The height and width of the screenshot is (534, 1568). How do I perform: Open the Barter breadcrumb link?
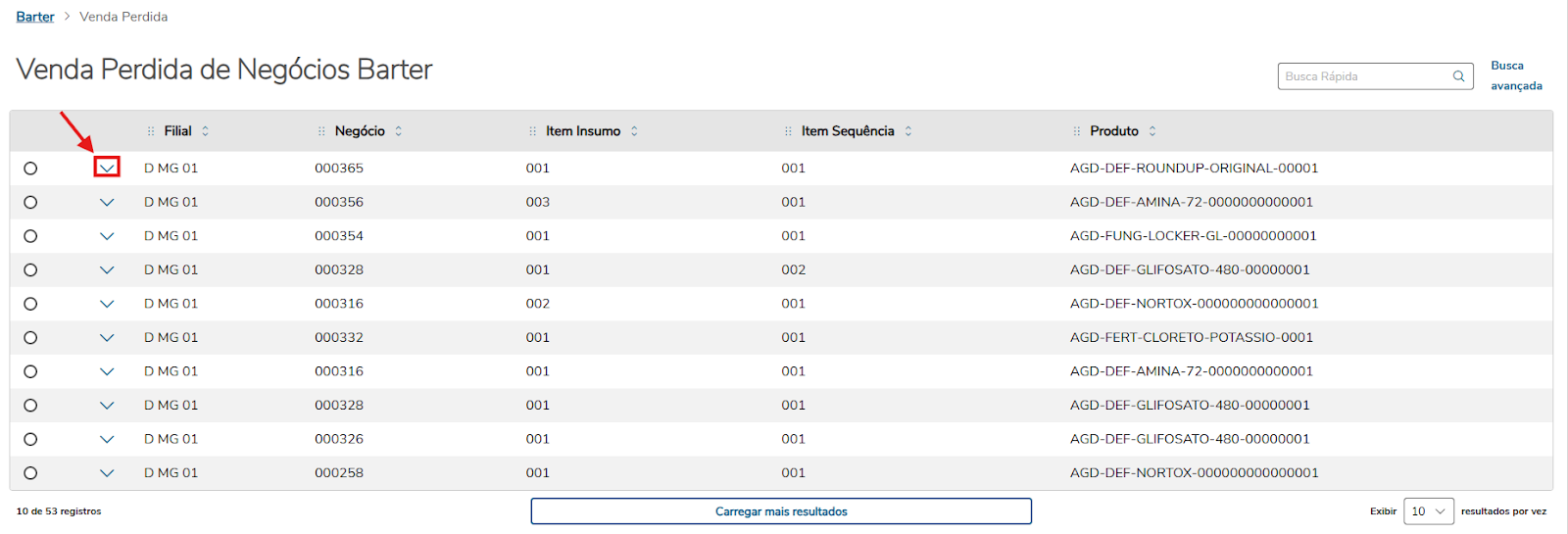[x=35, y=17]
